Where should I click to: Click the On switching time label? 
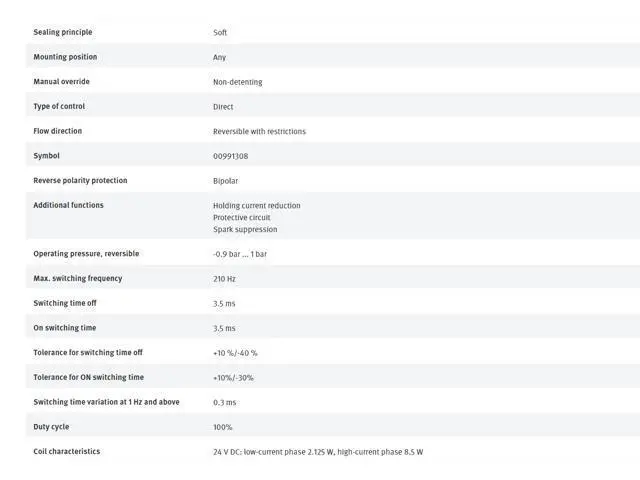coord(64,328)
